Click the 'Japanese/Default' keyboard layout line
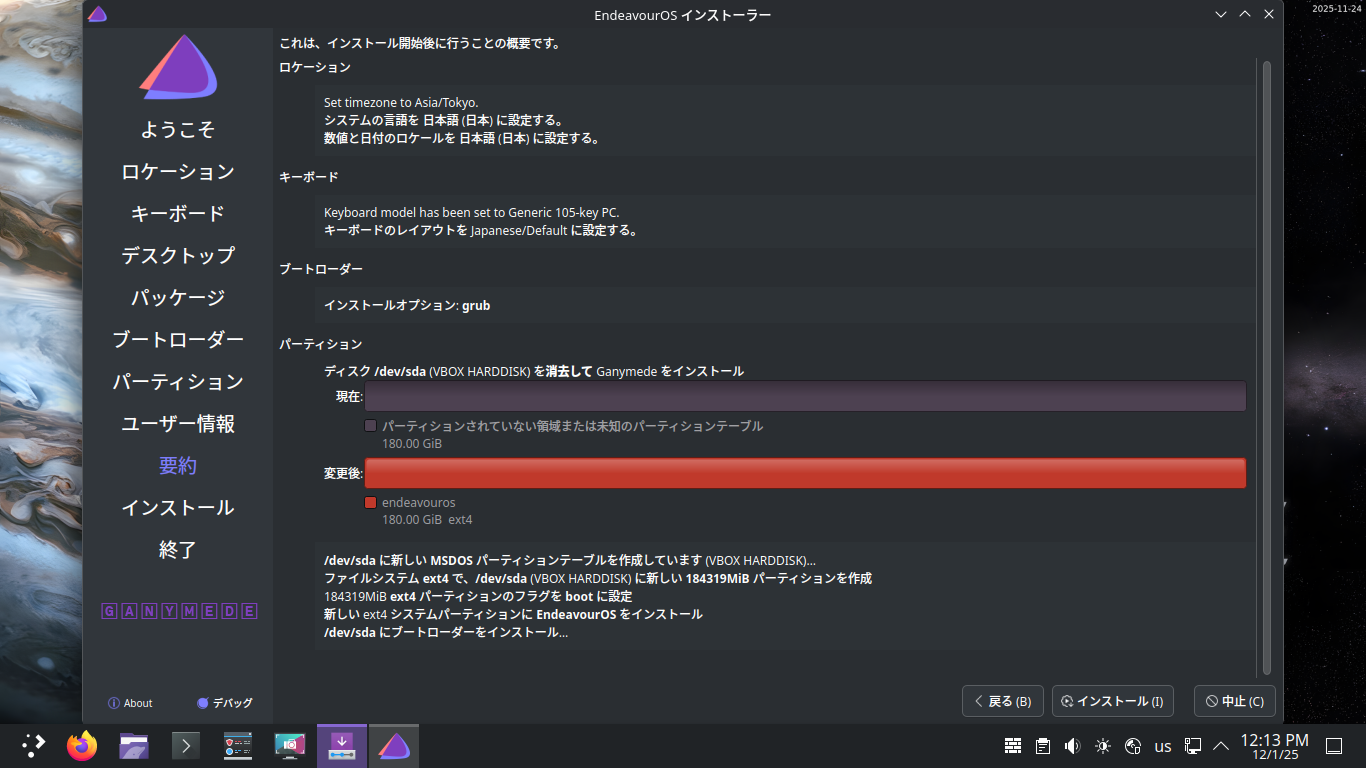1366x768 pixels. point(481,231)
